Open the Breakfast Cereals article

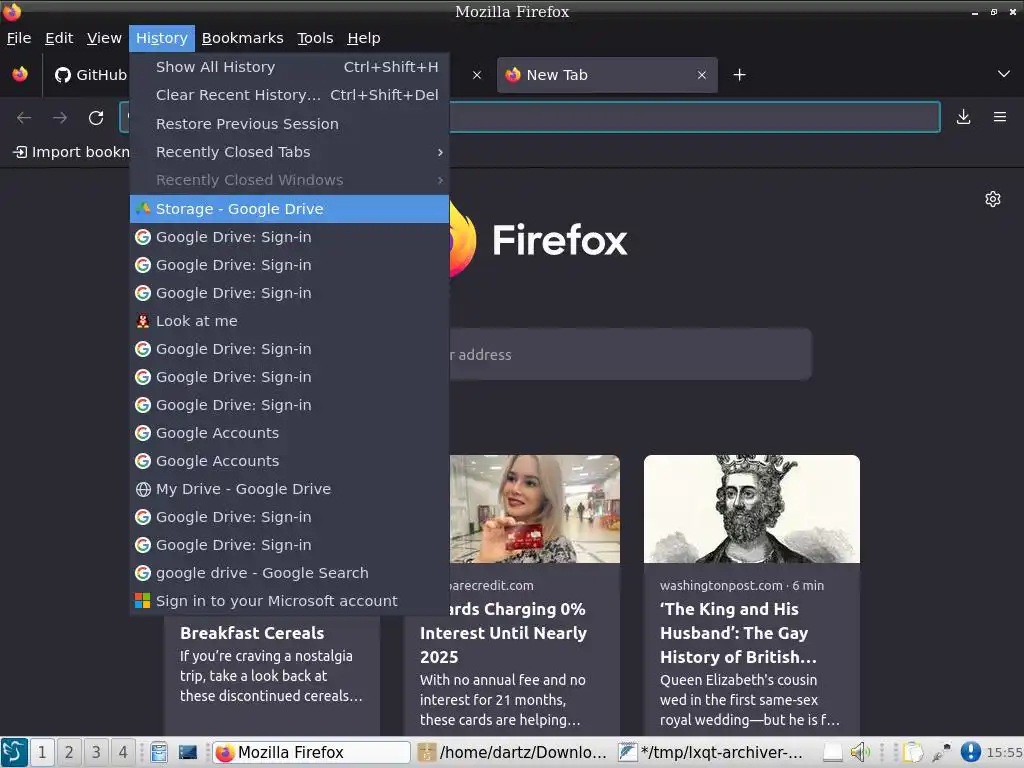[x=252, y=633]
